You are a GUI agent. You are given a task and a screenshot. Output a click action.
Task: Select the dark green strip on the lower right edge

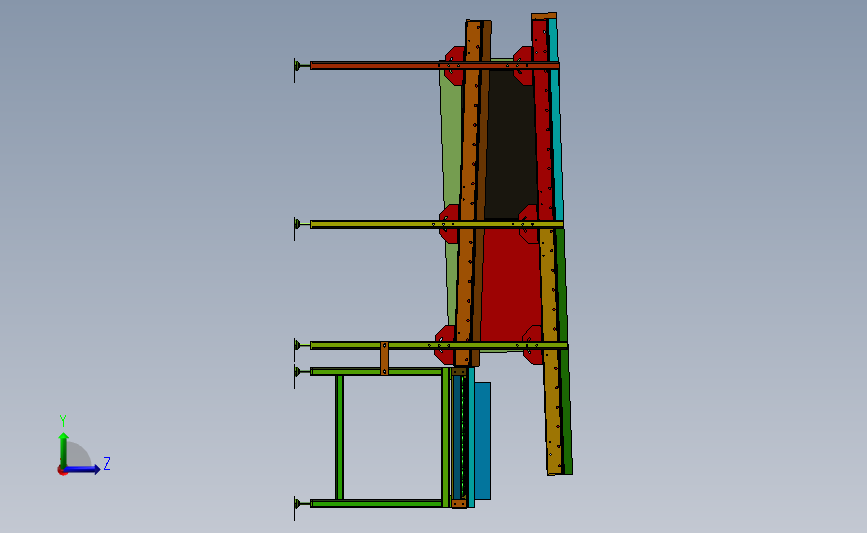point(565,351)
